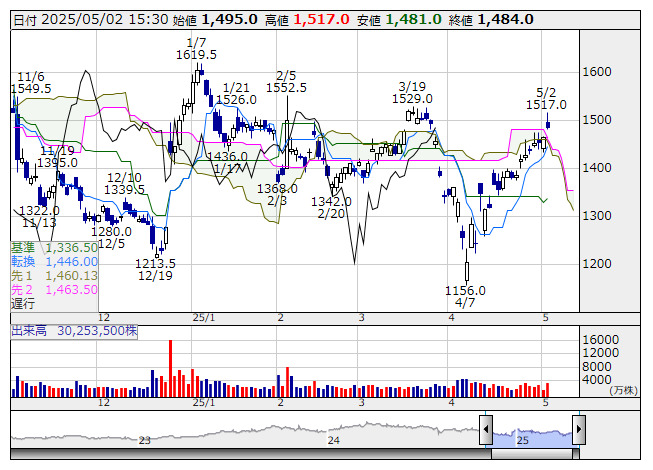
Task: Click the year 24 marker in overview chart
Action: pos(333,440)
